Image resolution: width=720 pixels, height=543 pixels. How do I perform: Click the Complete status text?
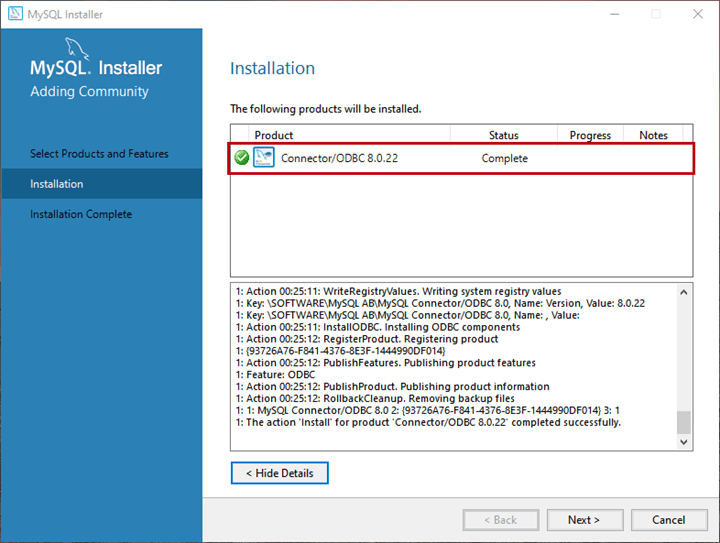(x=505, y=158)
